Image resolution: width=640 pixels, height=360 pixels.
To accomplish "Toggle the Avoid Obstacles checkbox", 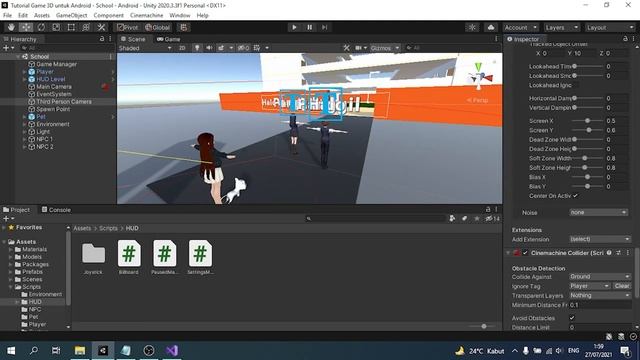I will coord(572,318).
